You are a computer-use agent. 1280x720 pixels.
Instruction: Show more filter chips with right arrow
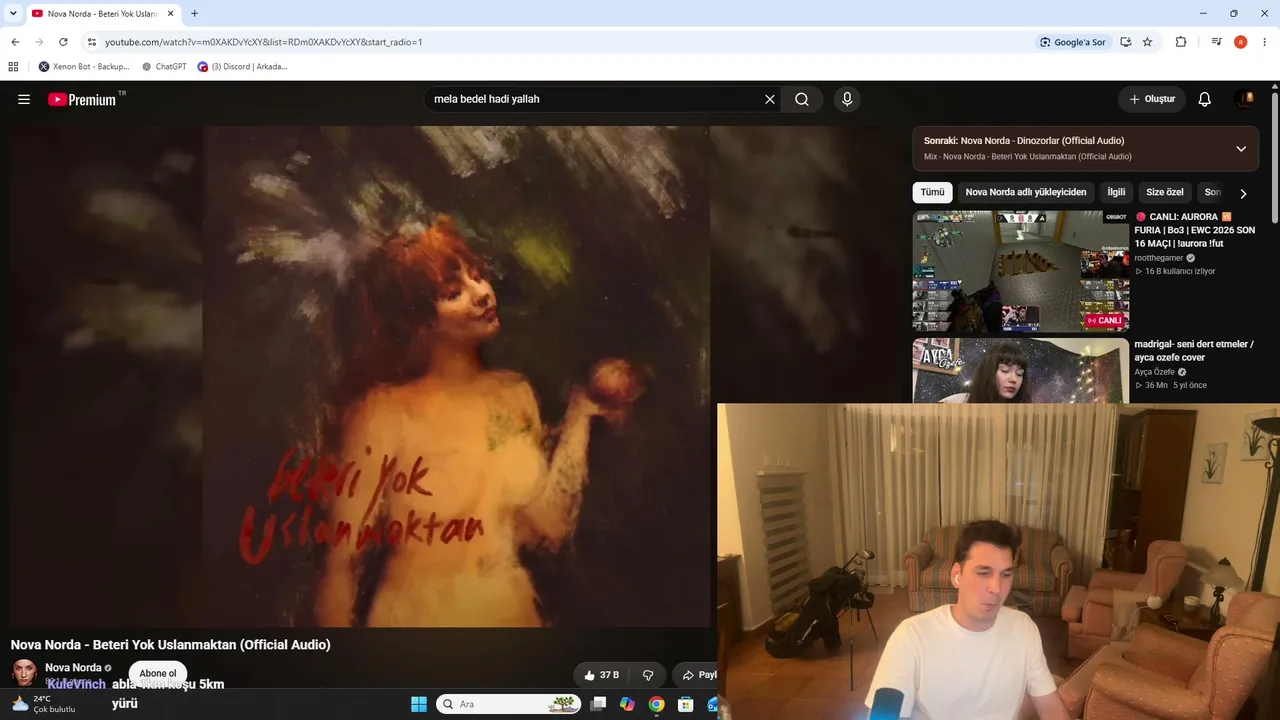1243,193
